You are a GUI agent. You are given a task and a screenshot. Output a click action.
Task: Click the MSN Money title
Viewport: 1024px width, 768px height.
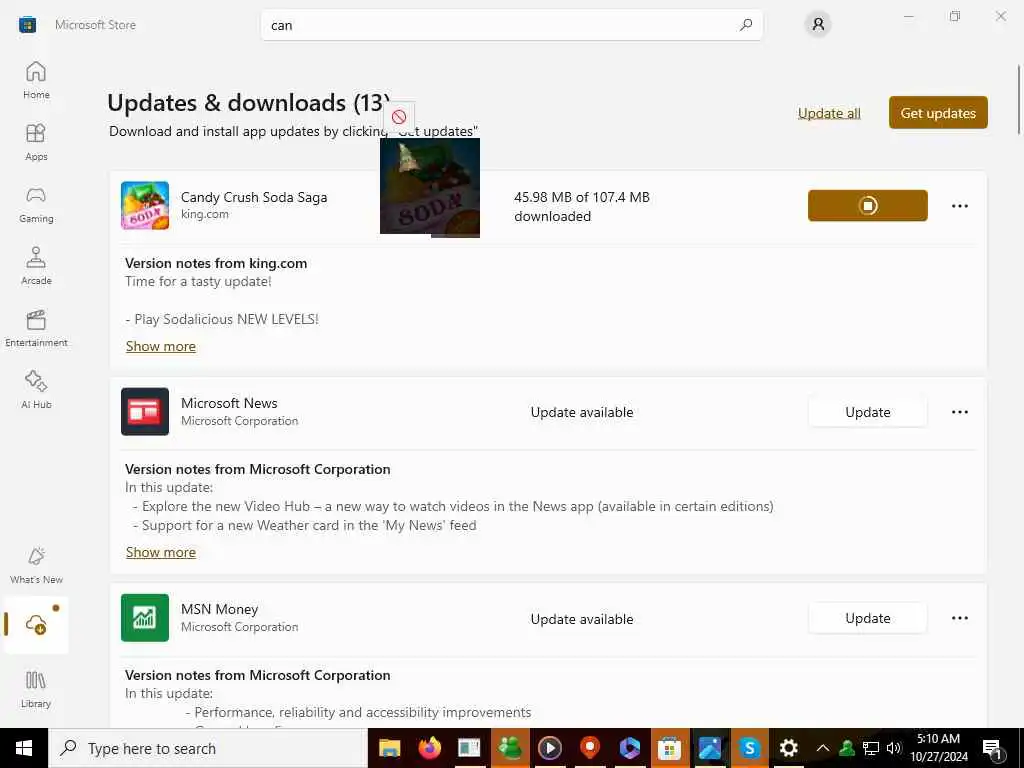(219, 609)
